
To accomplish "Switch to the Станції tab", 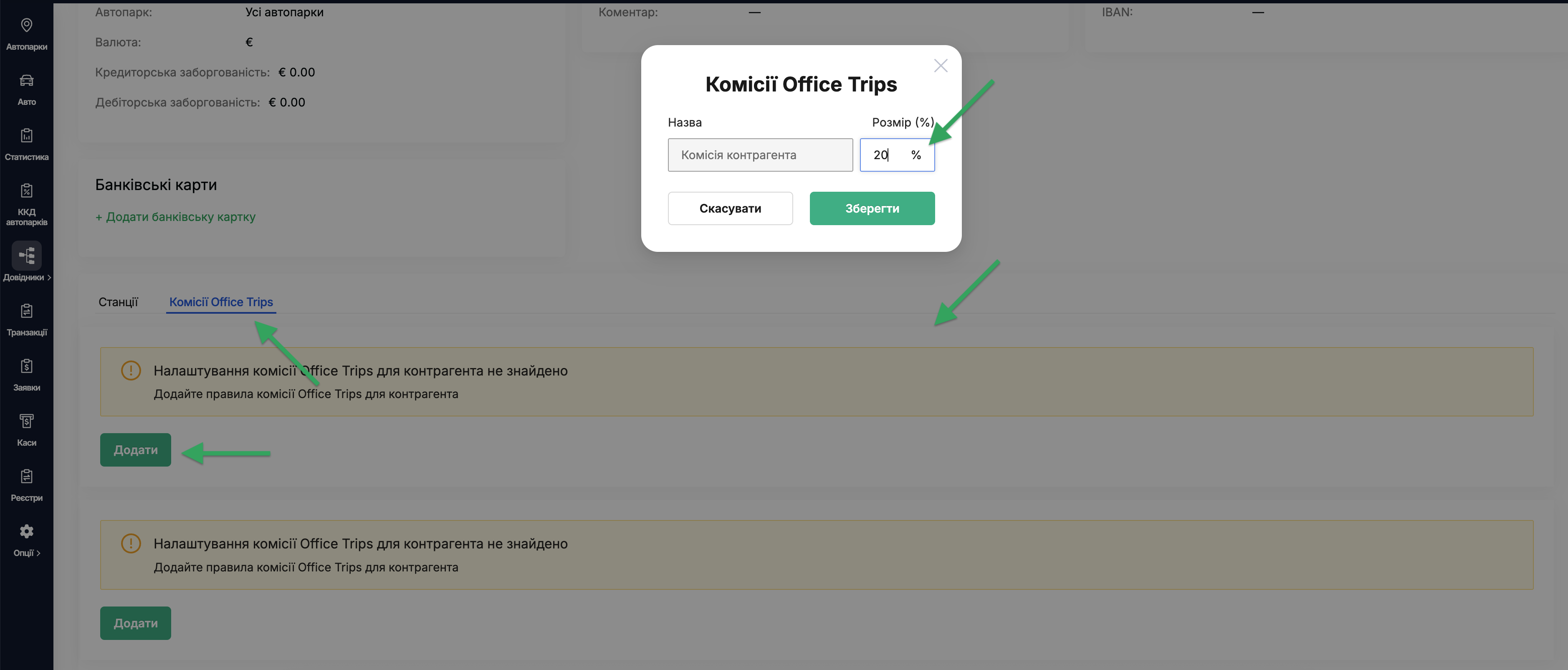I will [x=118, y=302].
